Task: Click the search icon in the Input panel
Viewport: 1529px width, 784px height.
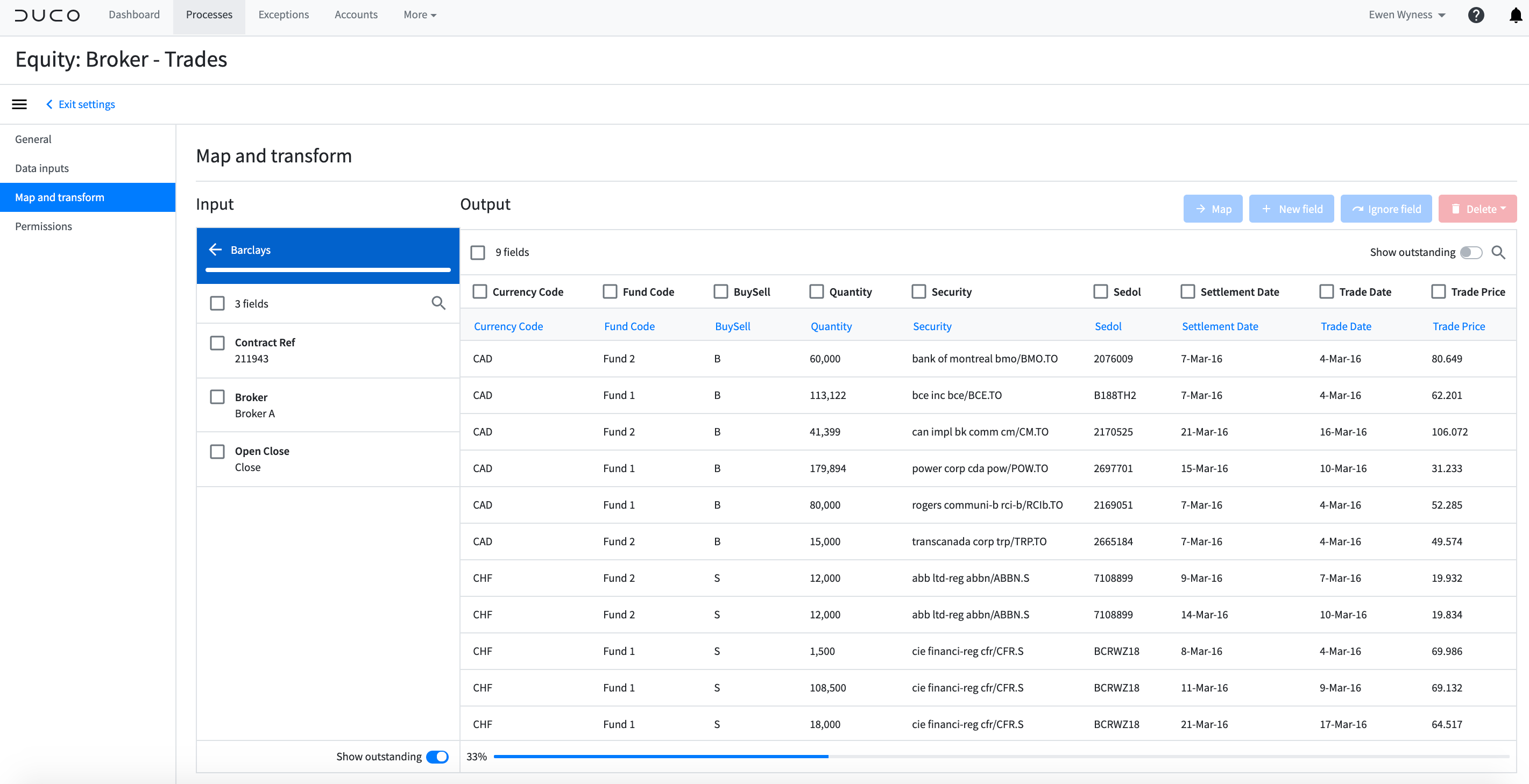Action: point(438,303)
